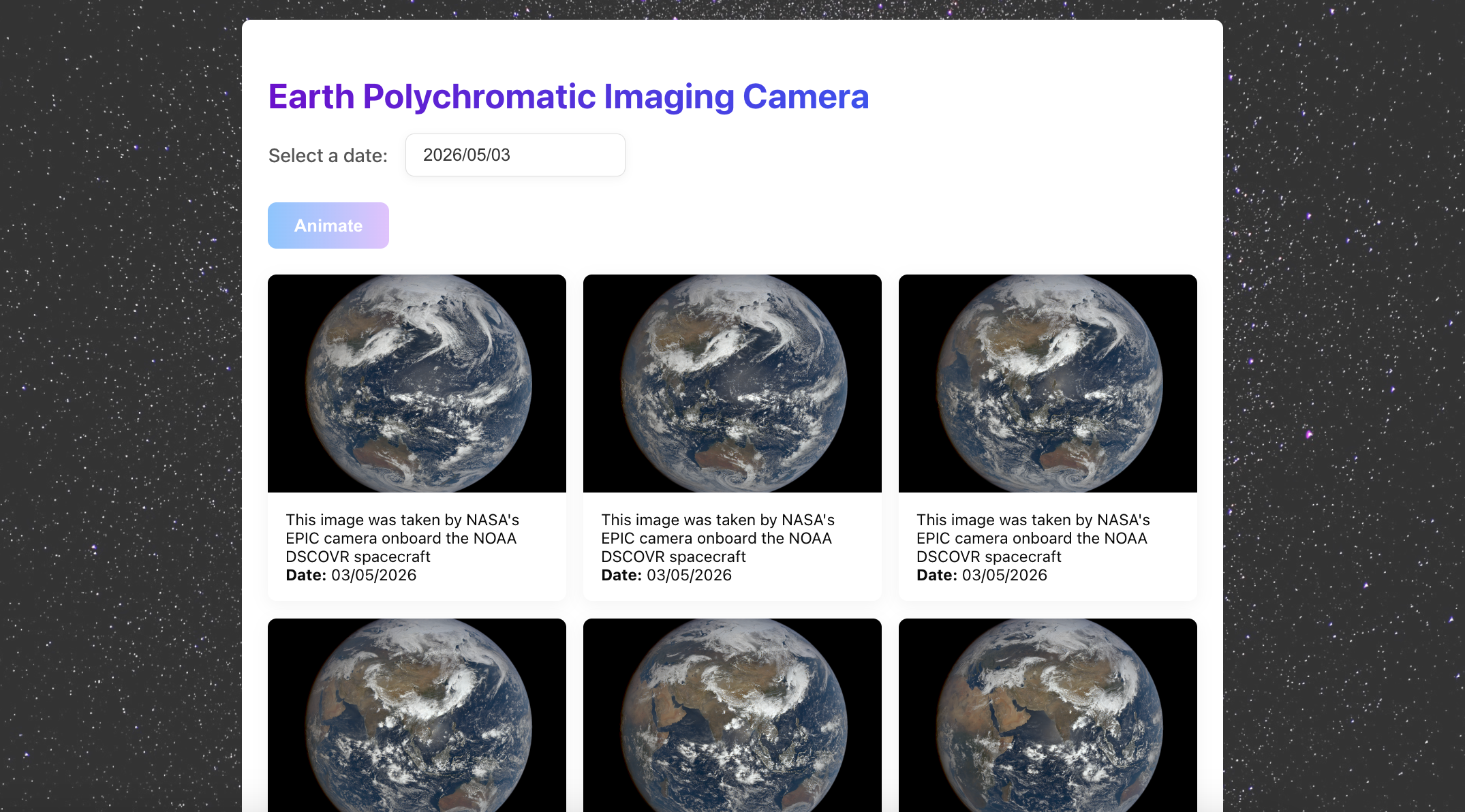Click the 'Earth Polychromatic Imaging Camera' heading
The width and height of the screenshot is (1465, 812).
click(x=569, y=96)
